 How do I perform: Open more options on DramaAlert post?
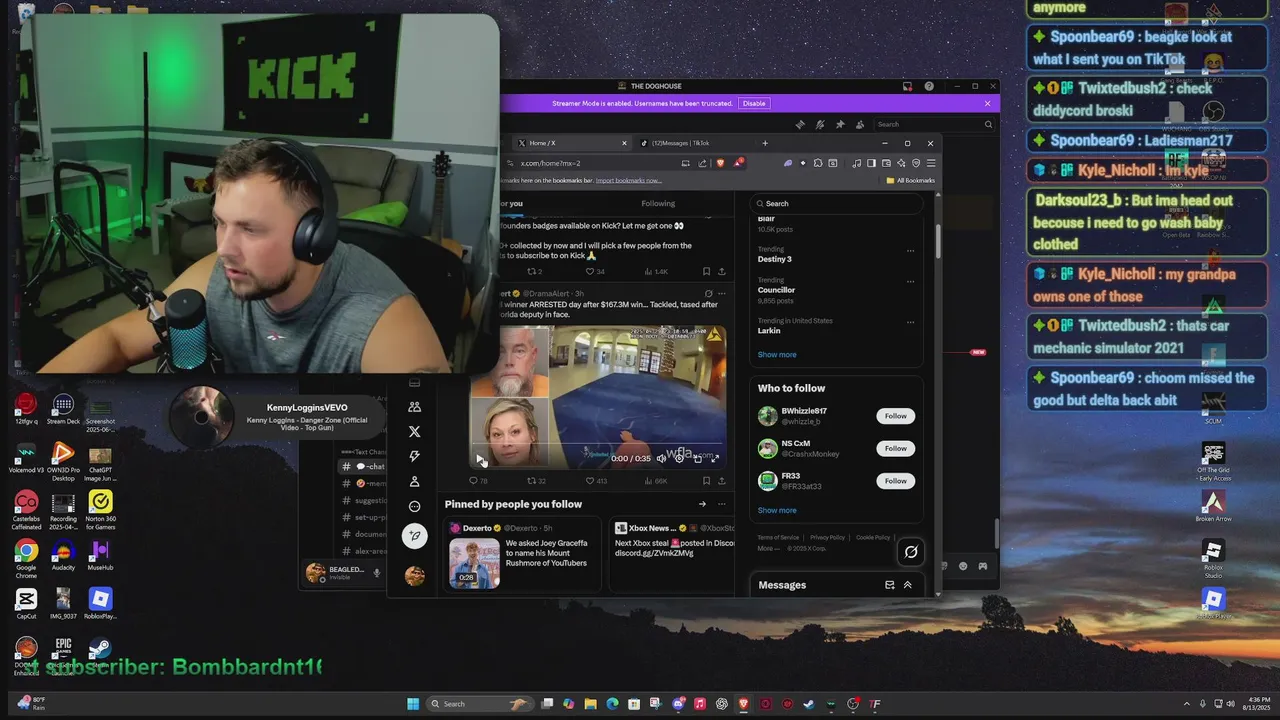click(x=721, y=294)
